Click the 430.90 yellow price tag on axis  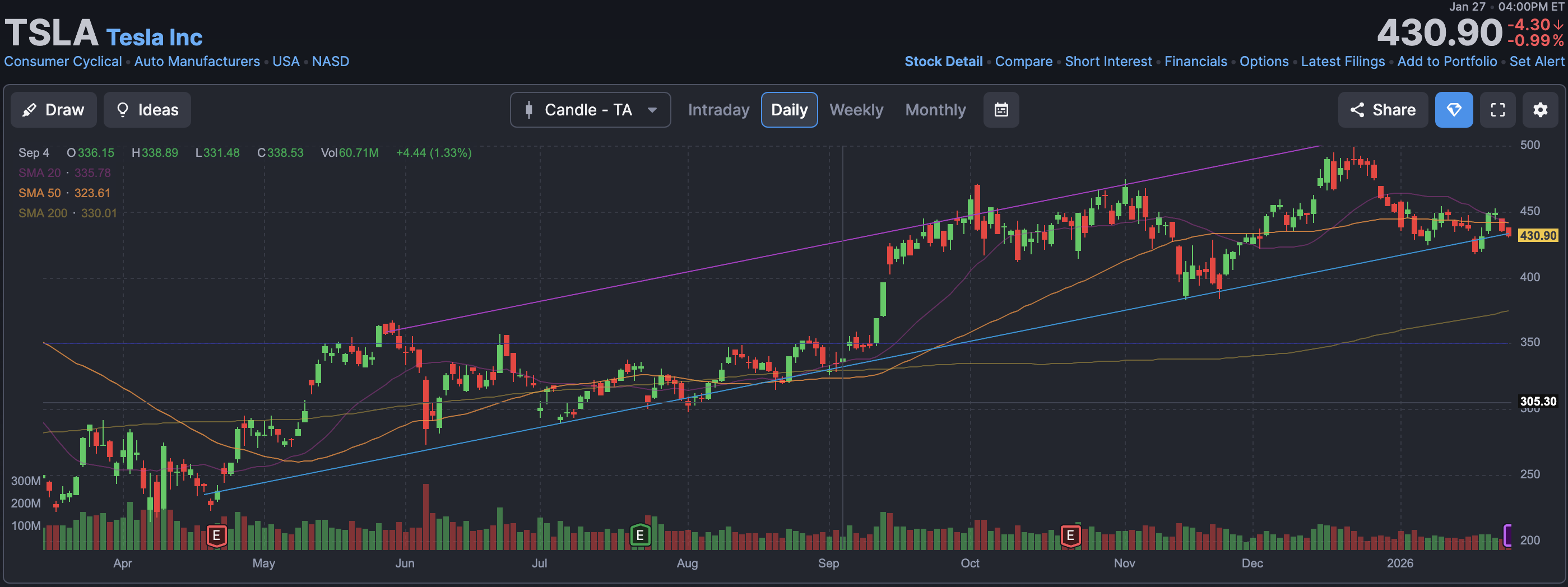pos(1538,235)
